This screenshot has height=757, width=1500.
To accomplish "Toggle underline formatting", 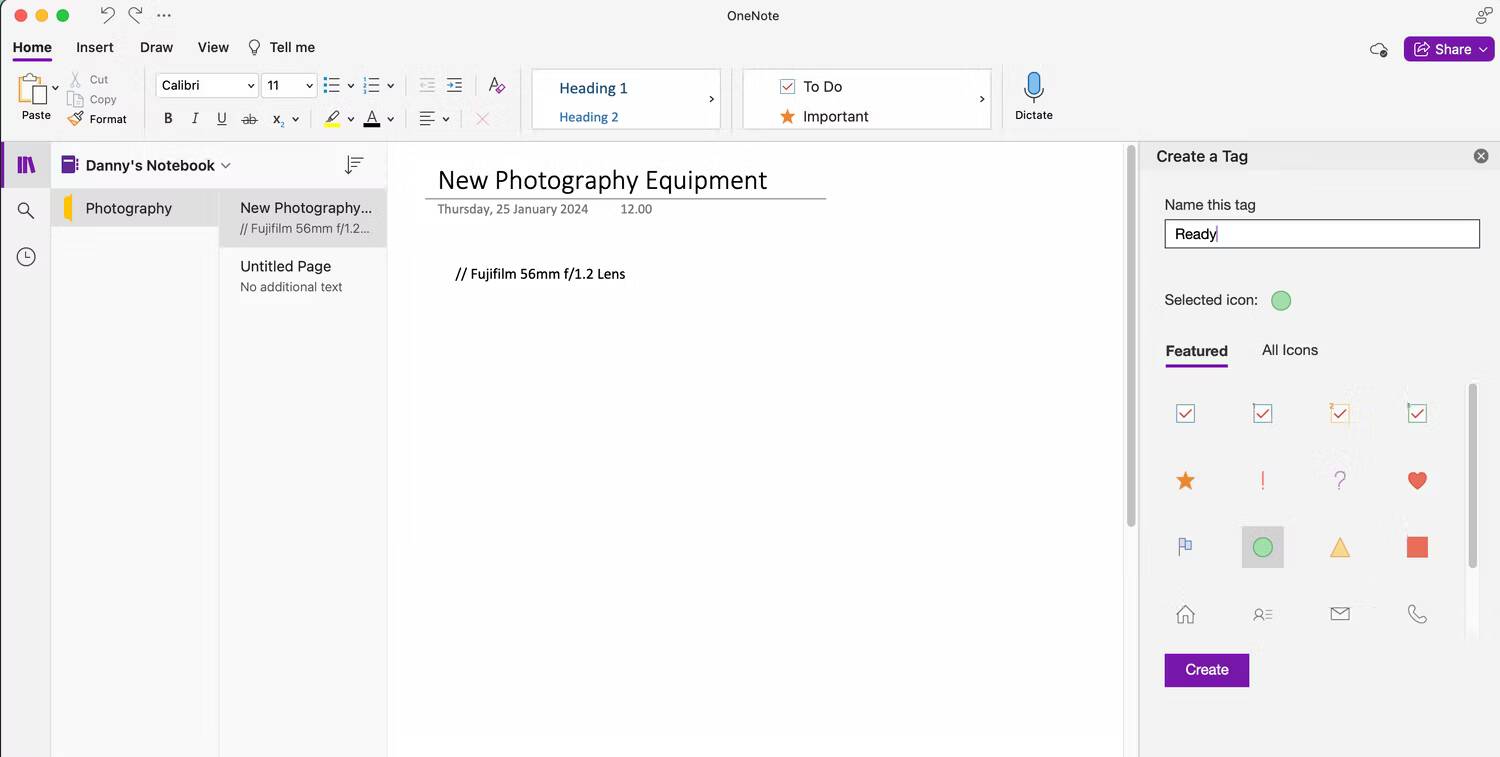I will [x=221, y=118].
